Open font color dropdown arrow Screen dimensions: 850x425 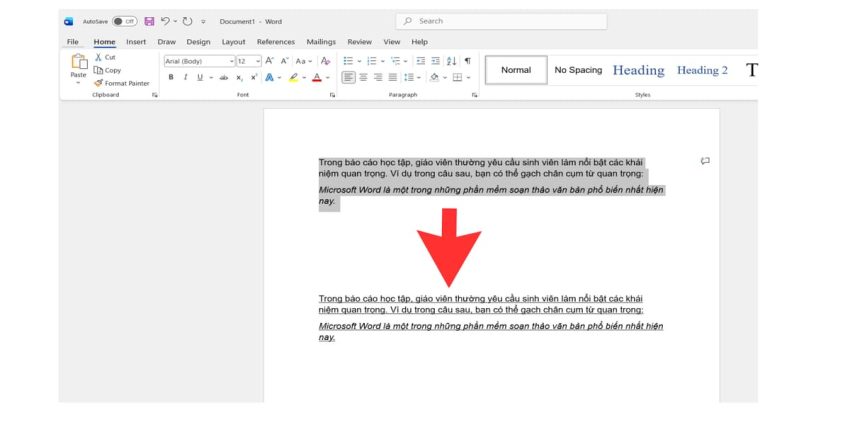tap(327, 78)
